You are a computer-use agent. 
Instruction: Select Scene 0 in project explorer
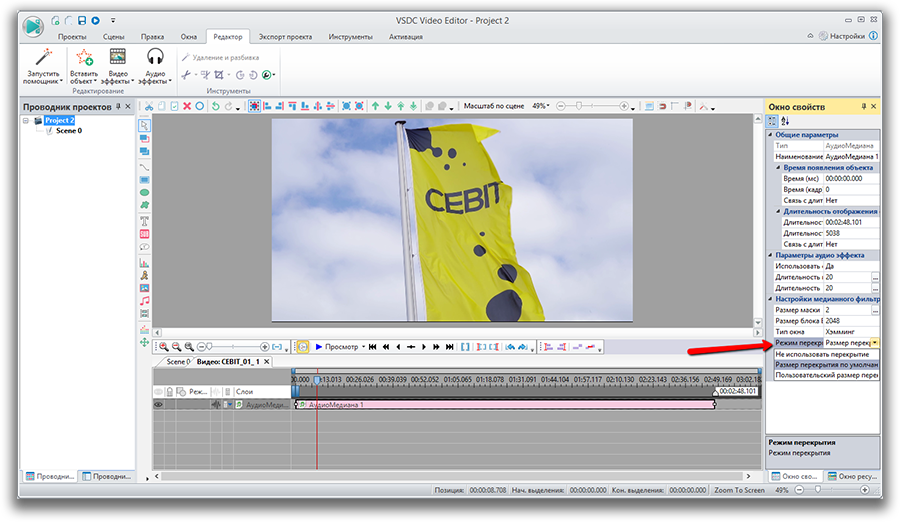coord(68,130)
